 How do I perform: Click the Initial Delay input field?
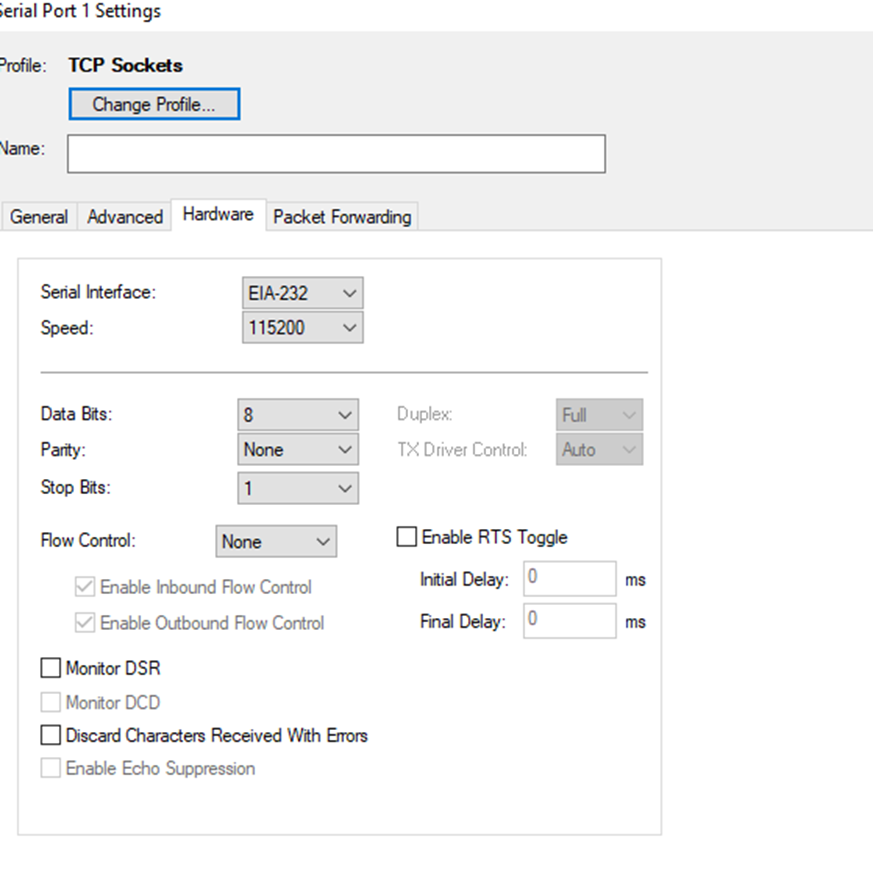point(570,579)
